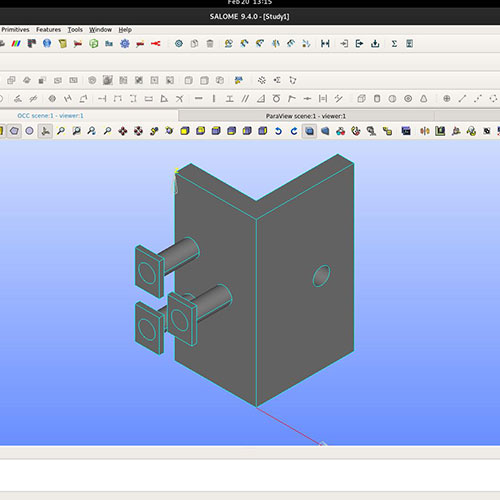Click the Fit All magnifier icon in viewer toolbar

(x=61, y=131)
